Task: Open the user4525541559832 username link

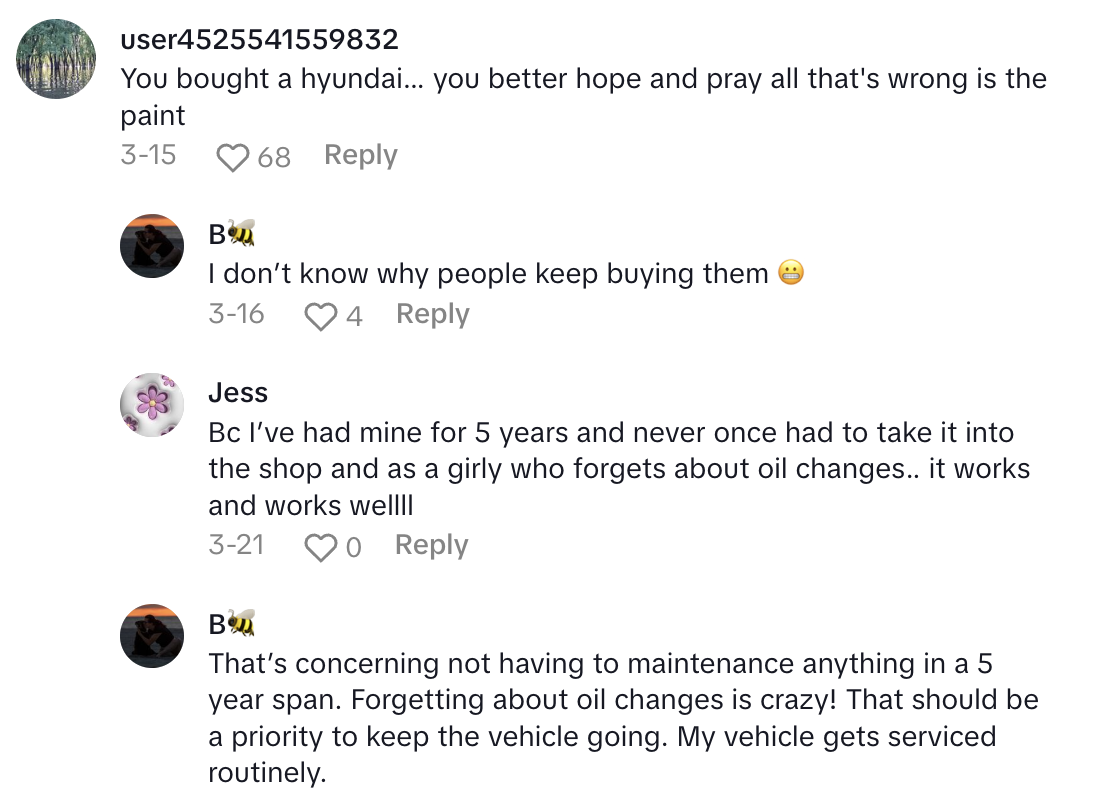Action: [x=259, y=40]
